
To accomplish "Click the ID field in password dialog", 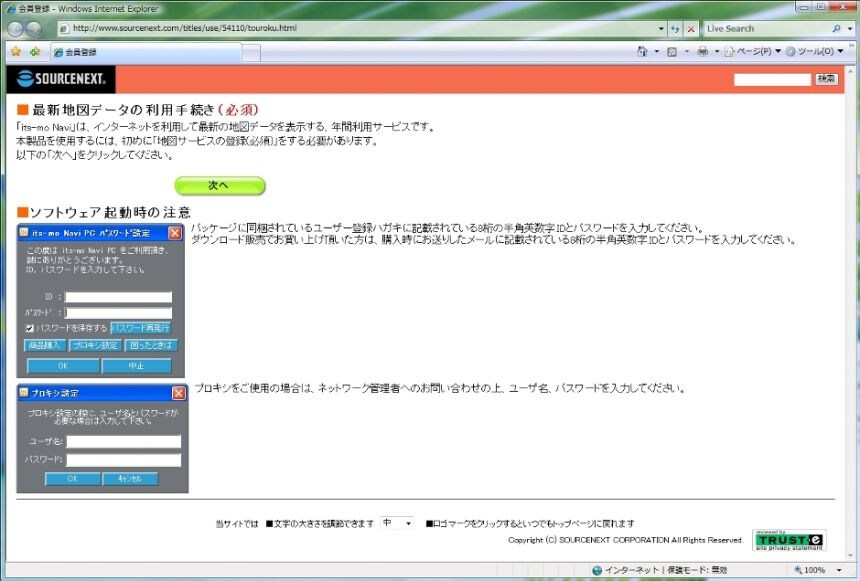I will [x=118, y=297].
